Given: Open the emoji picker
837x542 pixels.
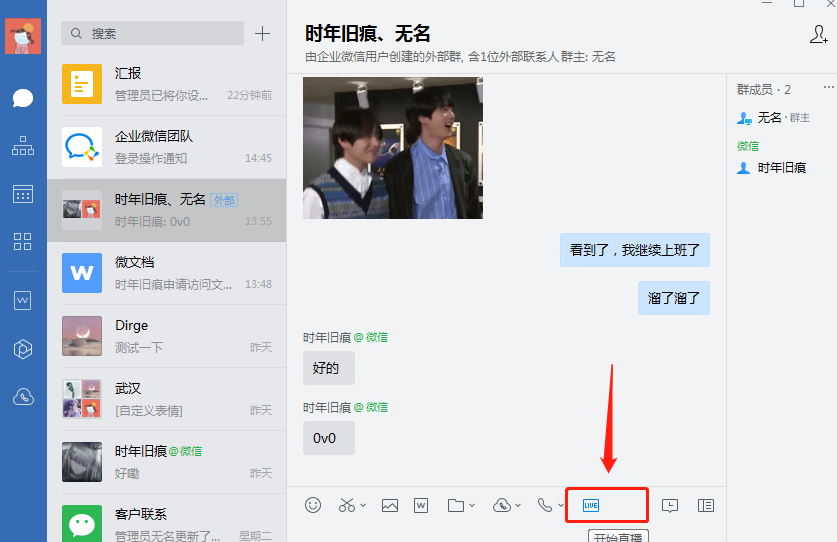Looking at the screenshot, I should [313, 505].
